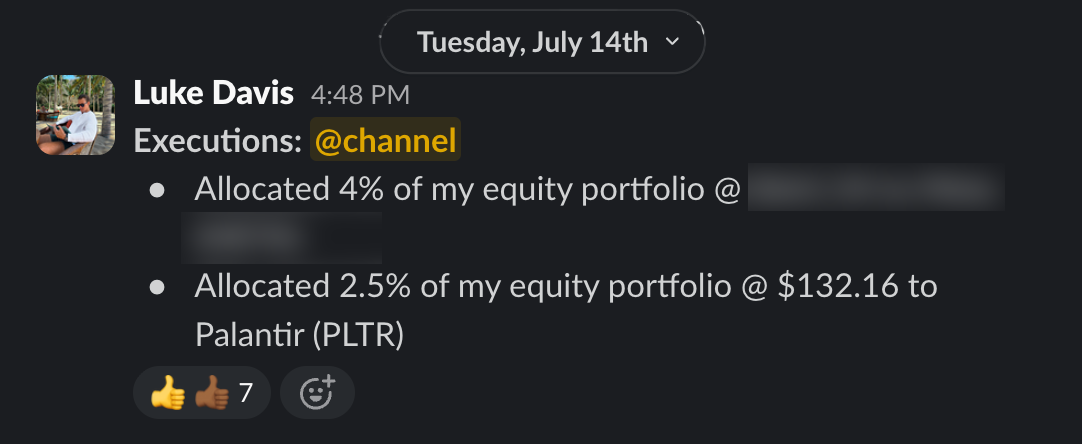Click the Palantir (PLTR) text
This screenshot has width=1082, height=444.
point(299,335)
